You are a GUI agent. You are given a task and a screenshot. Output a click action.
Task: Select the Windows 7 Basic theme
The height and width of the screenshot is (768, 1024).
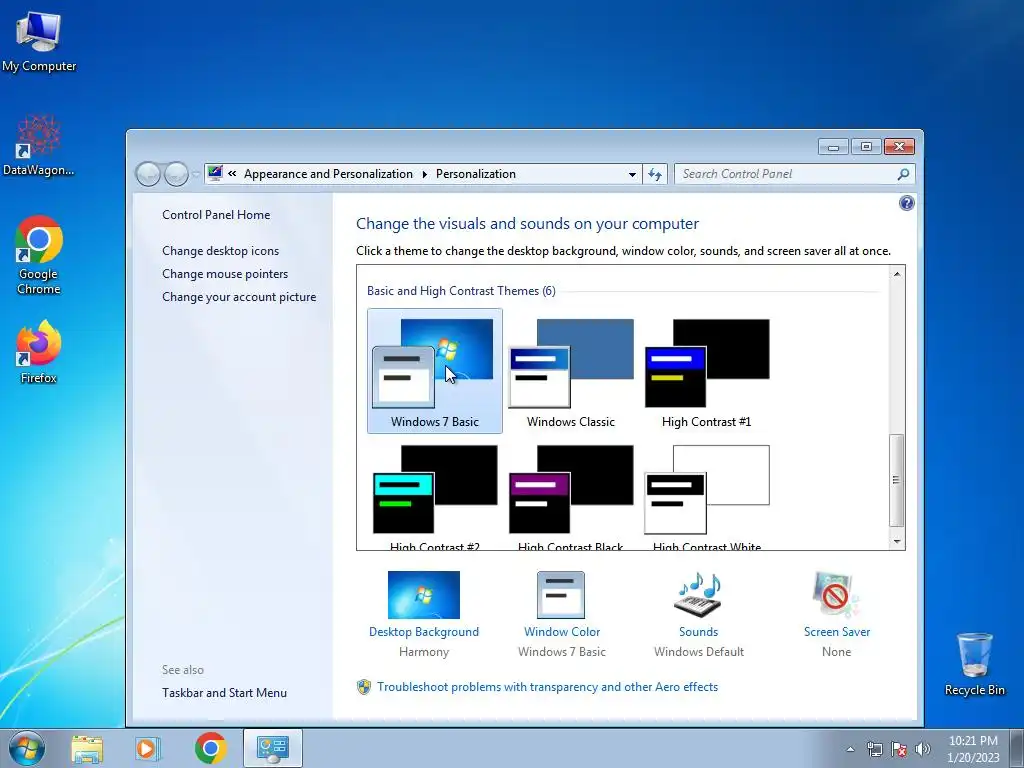click(x=435, y=371)
